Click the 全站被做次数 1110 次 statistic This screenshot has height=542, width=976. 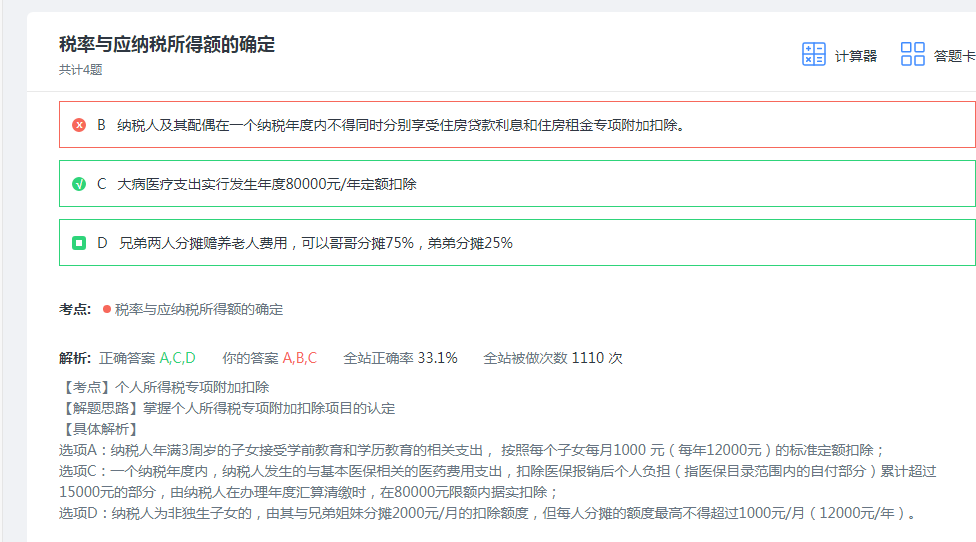553,358
